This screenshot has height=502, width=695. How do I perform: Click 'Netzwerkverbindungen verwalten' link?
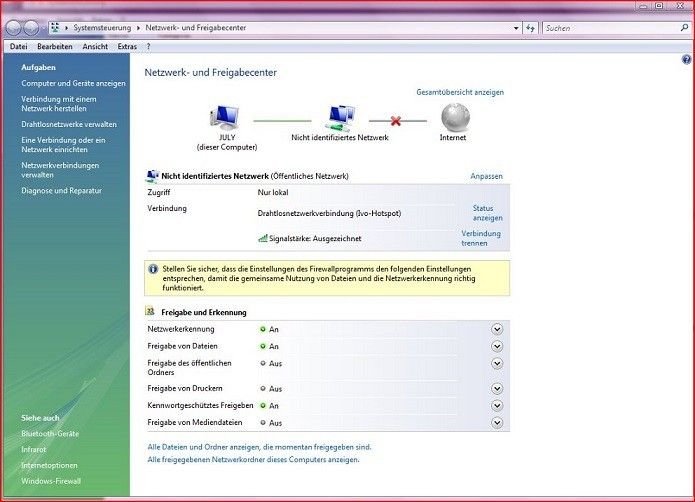click(60, 170)
